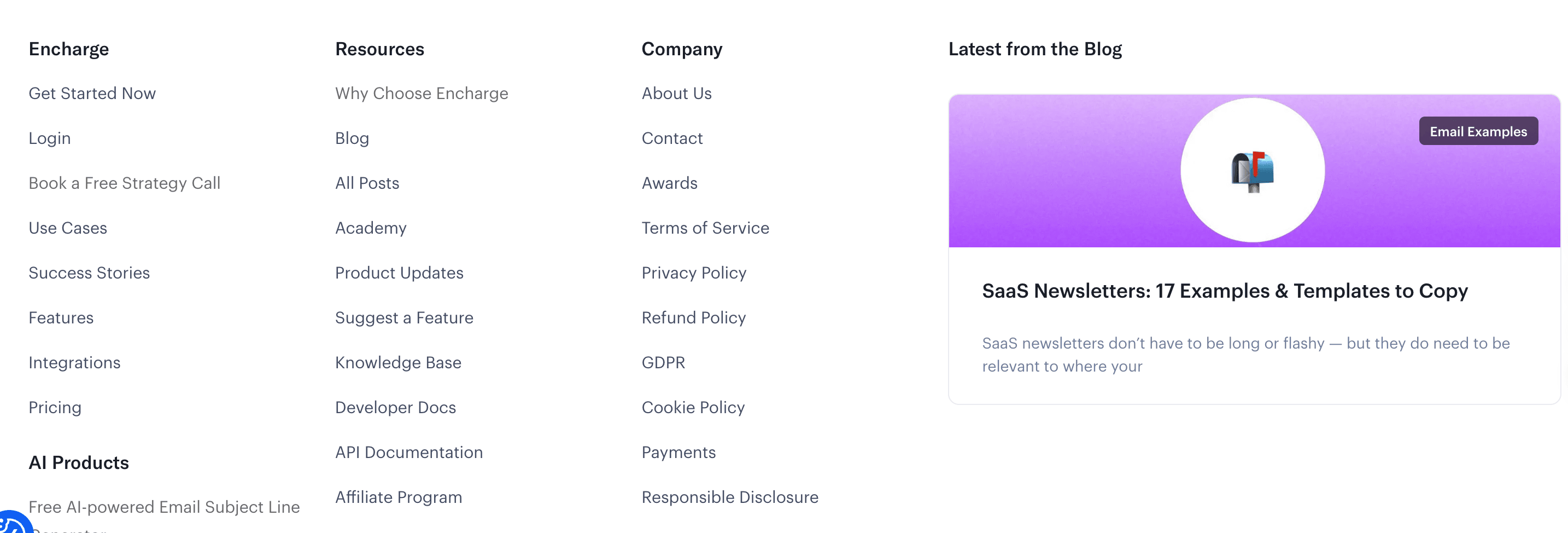Open the Terms of Service link

coord(705,228)
